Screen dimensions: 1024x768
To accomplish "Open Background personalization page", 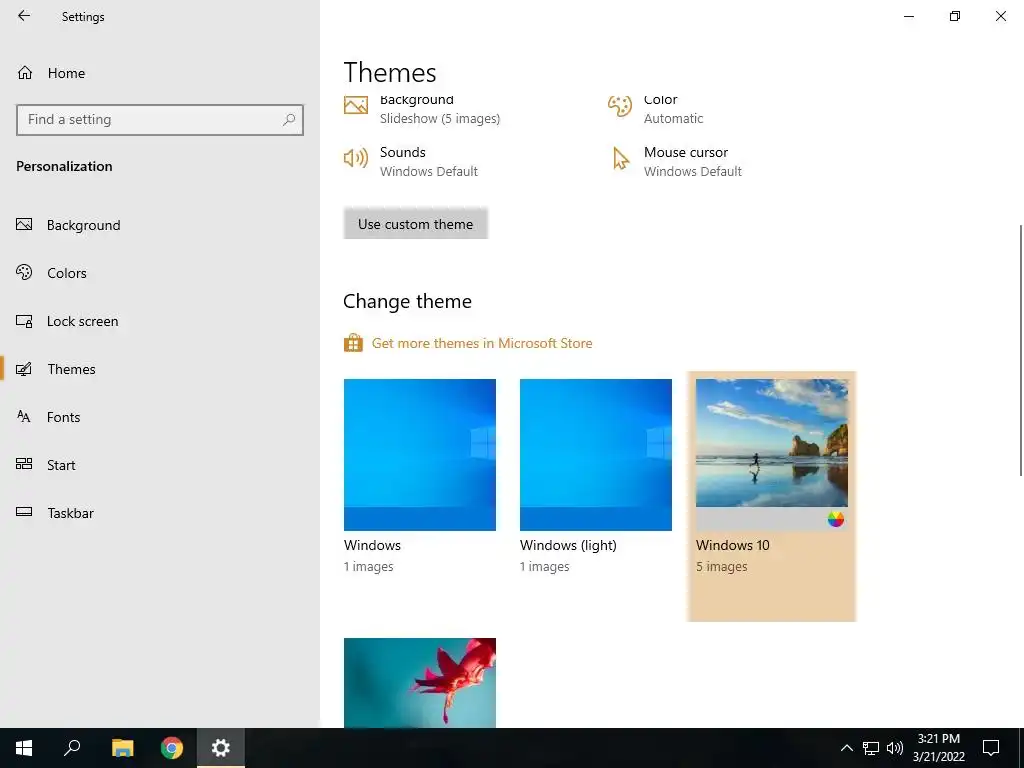I will 84,225.
